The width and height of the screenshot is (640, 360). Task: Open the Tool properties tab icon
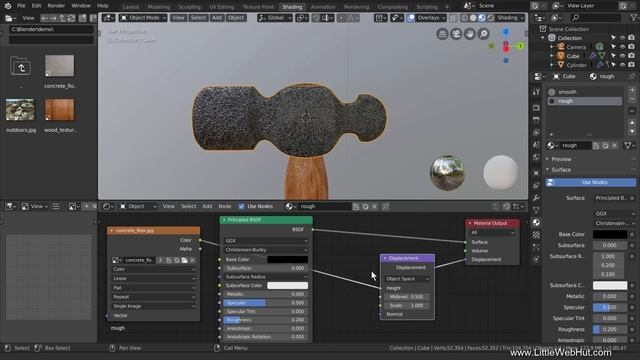coord(536,92)
